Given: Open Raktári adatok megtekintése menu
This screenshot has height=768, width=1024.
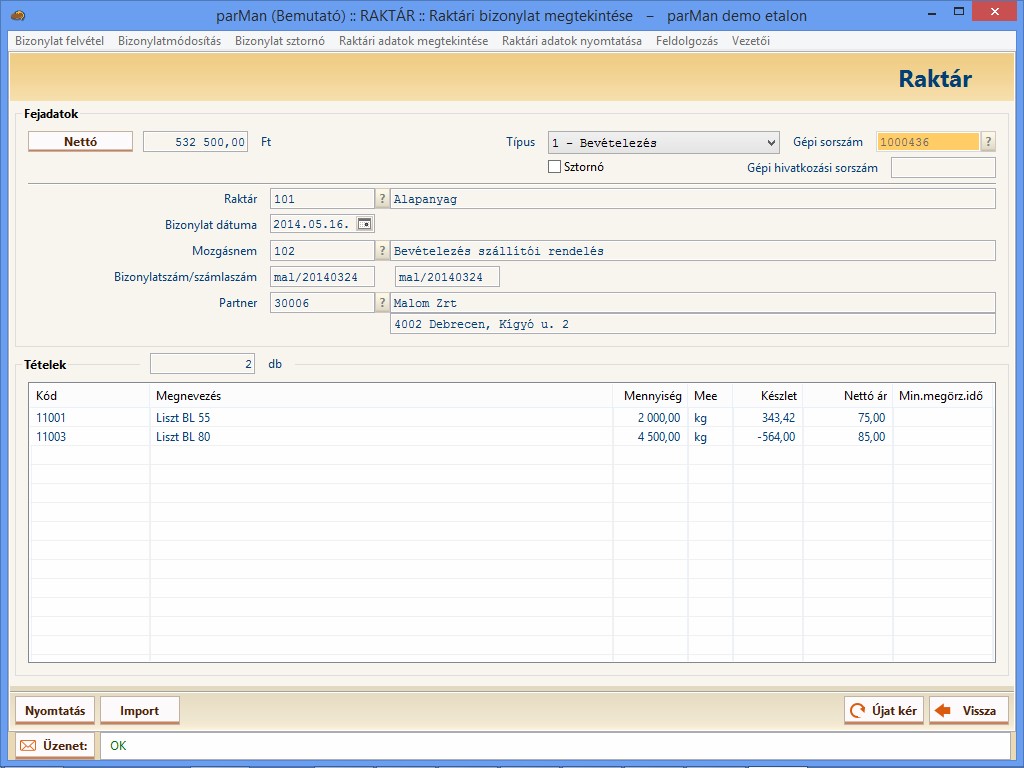Looking at the screenshot, I should (x=413, y=40).
